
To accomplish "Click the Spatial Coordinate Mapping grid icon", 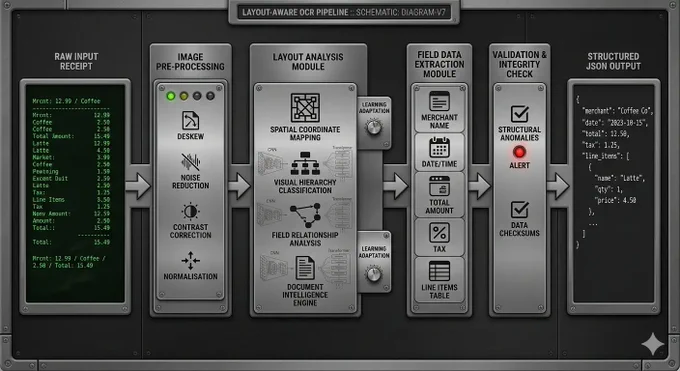I will [x=305, y=108].
